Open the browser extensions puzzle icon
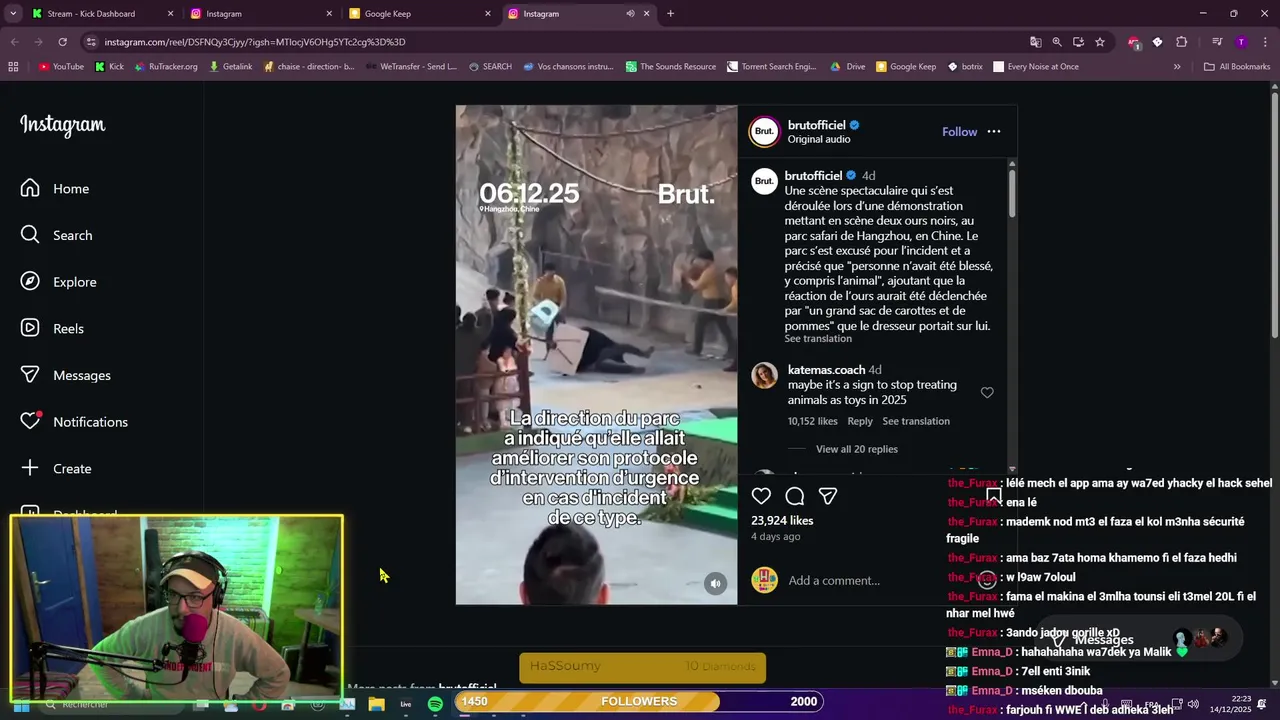This screenshot has width=1280, height=720. pos(1182,42)
